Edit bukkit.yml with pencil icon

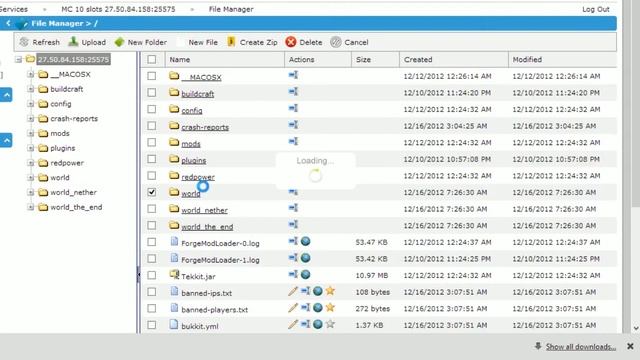point(293,324)
